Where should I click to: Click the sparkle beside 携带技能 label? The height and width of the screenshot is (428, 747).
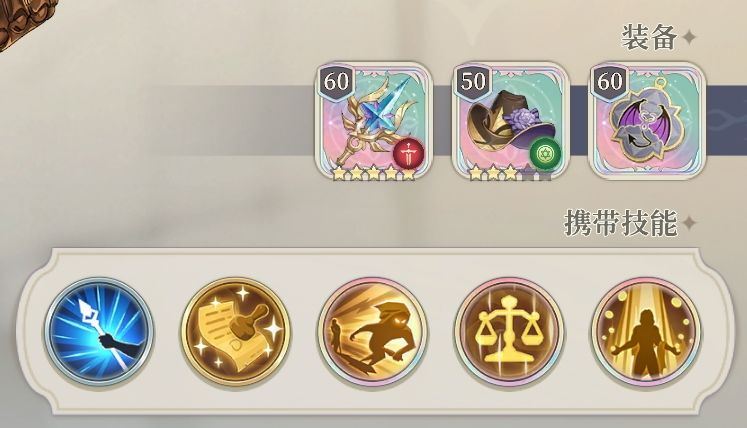[x=689, y=223]
